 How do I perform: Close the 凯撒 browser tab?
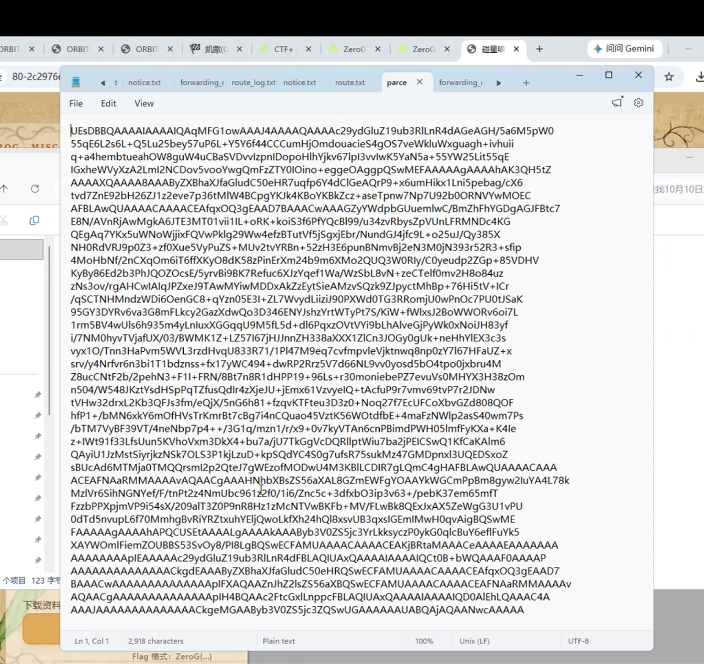239,49
